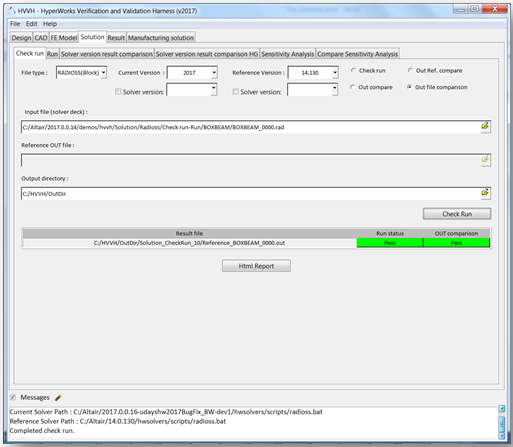Image resolution: width=513 pixels, height=447 pixels.
Task: Click the green Run status Pass cell
Action: click(390, 243)
